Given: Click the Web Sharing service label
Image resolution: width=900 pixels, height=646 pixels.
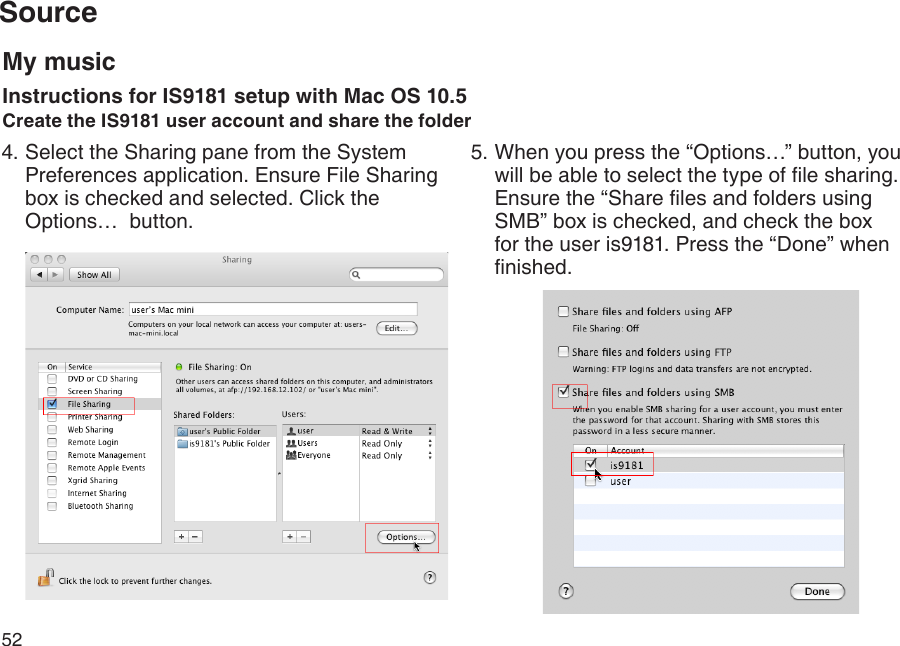Looking at the screenshot, I should coord(91,430).
